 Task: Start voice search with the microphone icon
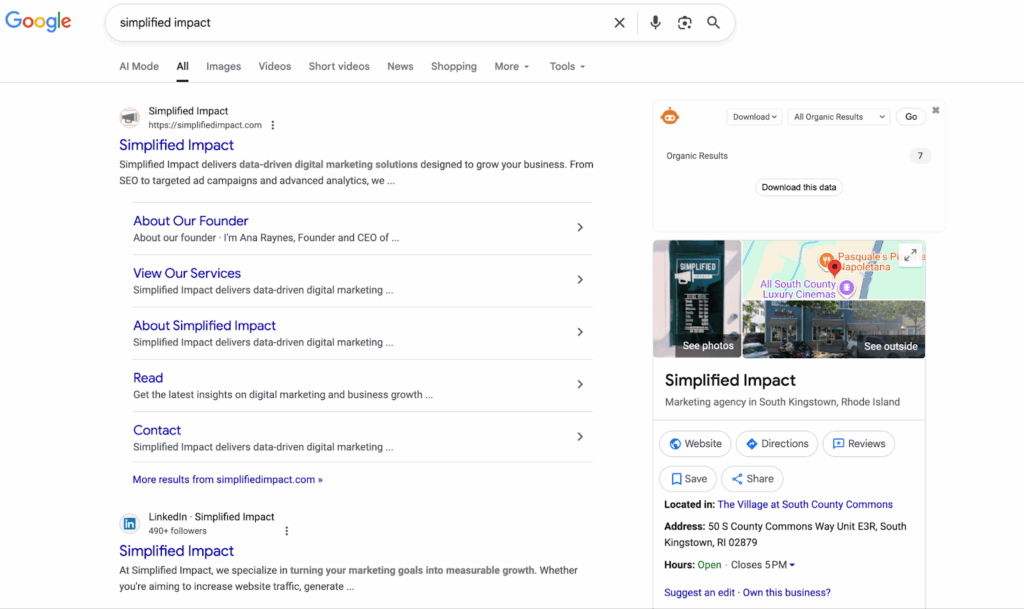655,23
